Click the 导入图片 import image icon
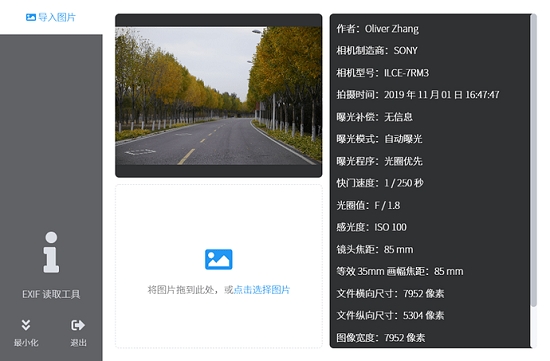Image resolution: width=550 pixels, height=361 pixels. pos(31,17)
